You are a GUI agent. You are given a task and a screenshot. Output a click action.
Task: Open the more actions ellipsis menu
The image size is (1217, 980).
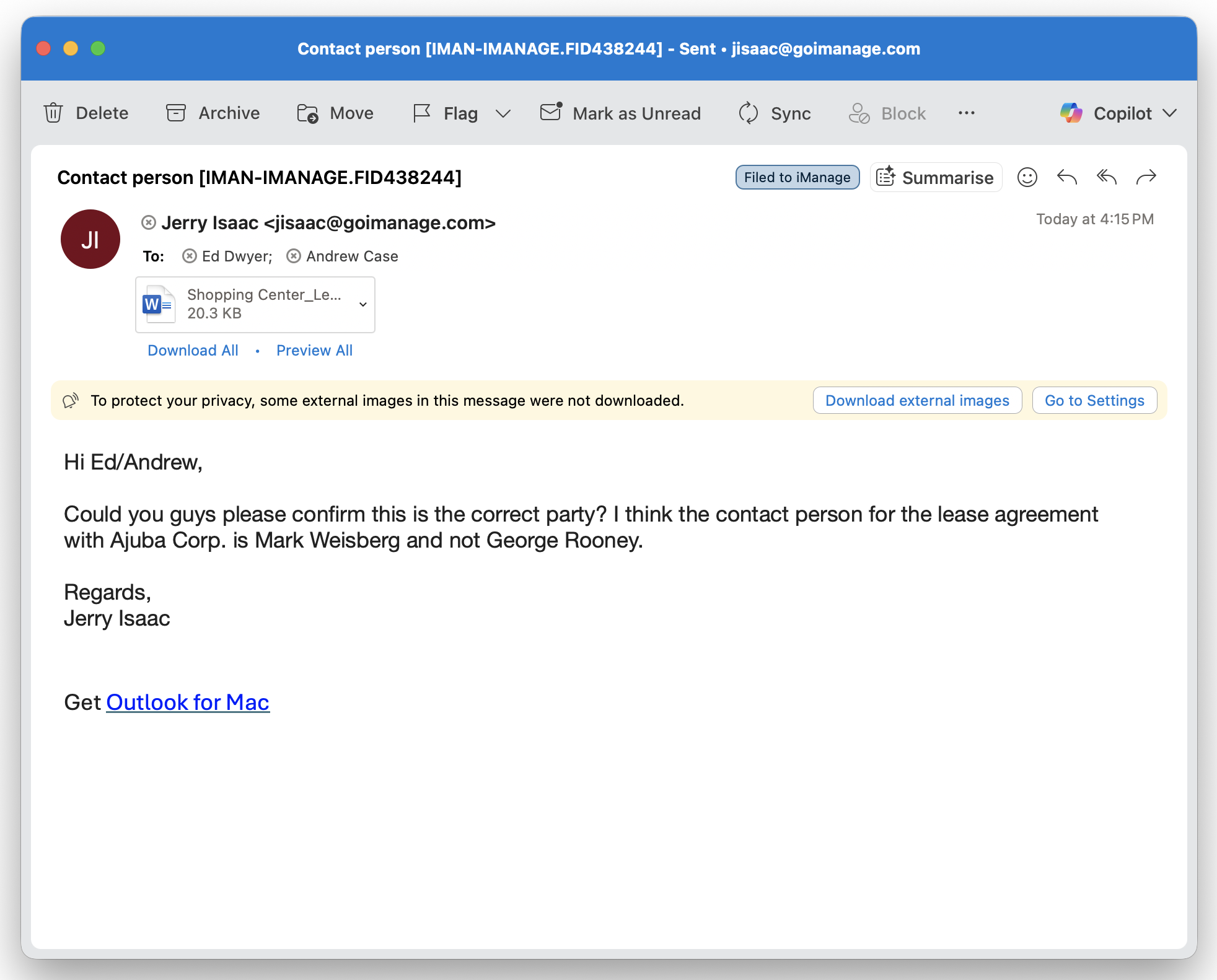pos(966,113)
